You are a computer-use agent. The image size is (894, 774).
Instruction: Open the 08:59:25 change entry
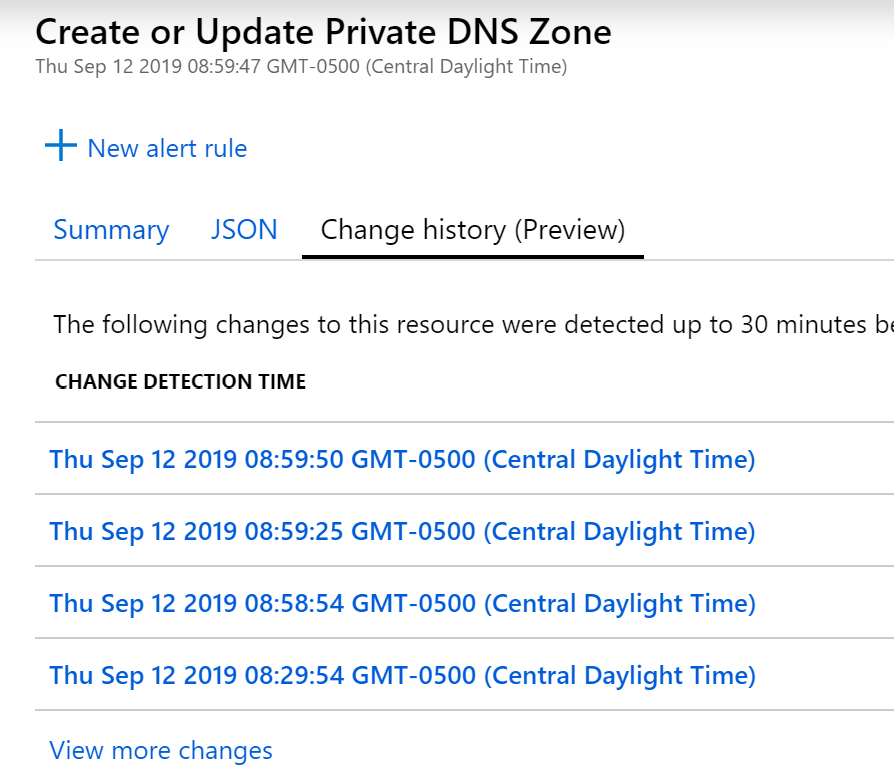click(402, 531)
